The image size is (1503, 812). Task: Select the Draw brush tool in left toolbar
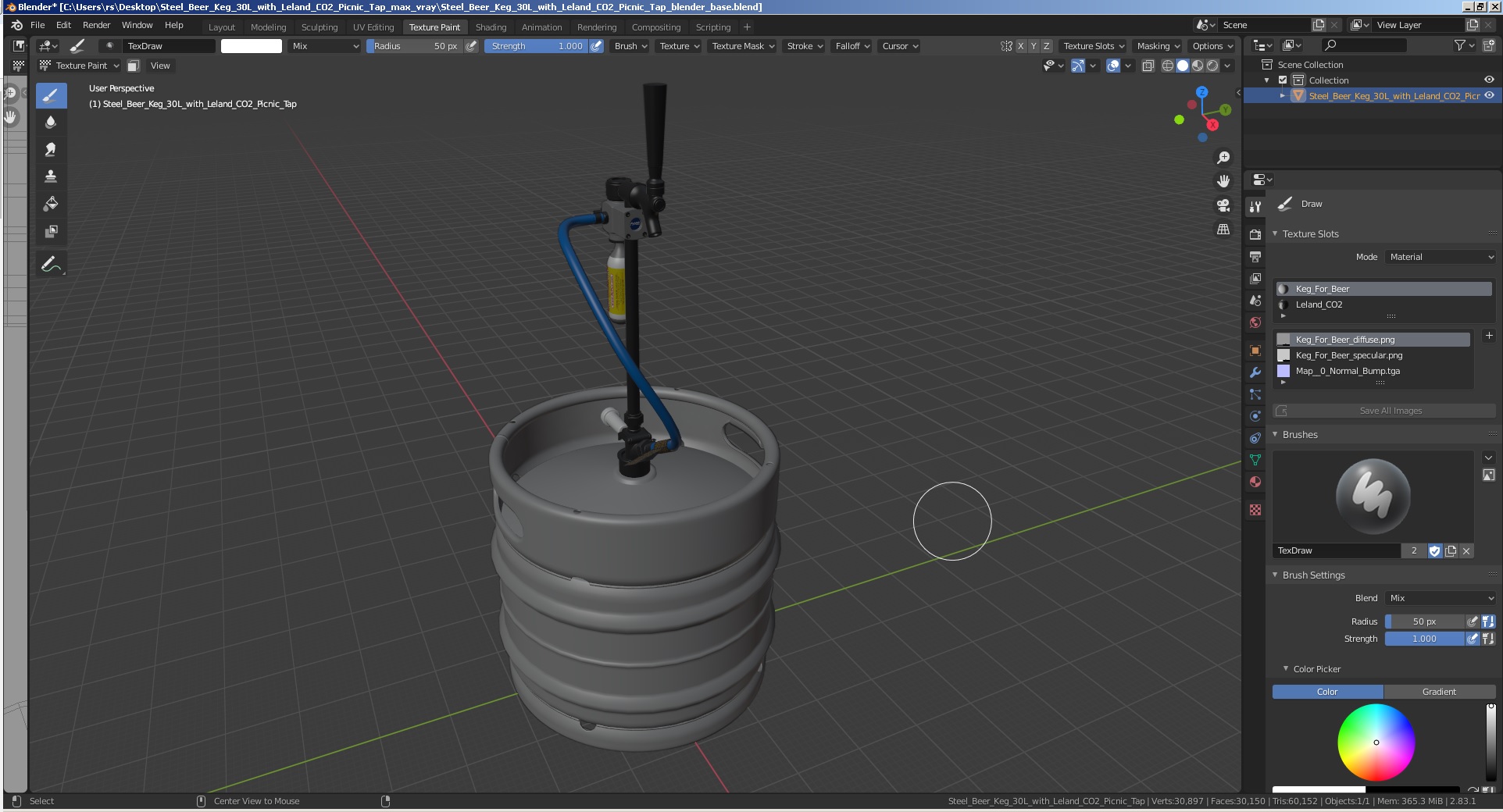[51, 96]
